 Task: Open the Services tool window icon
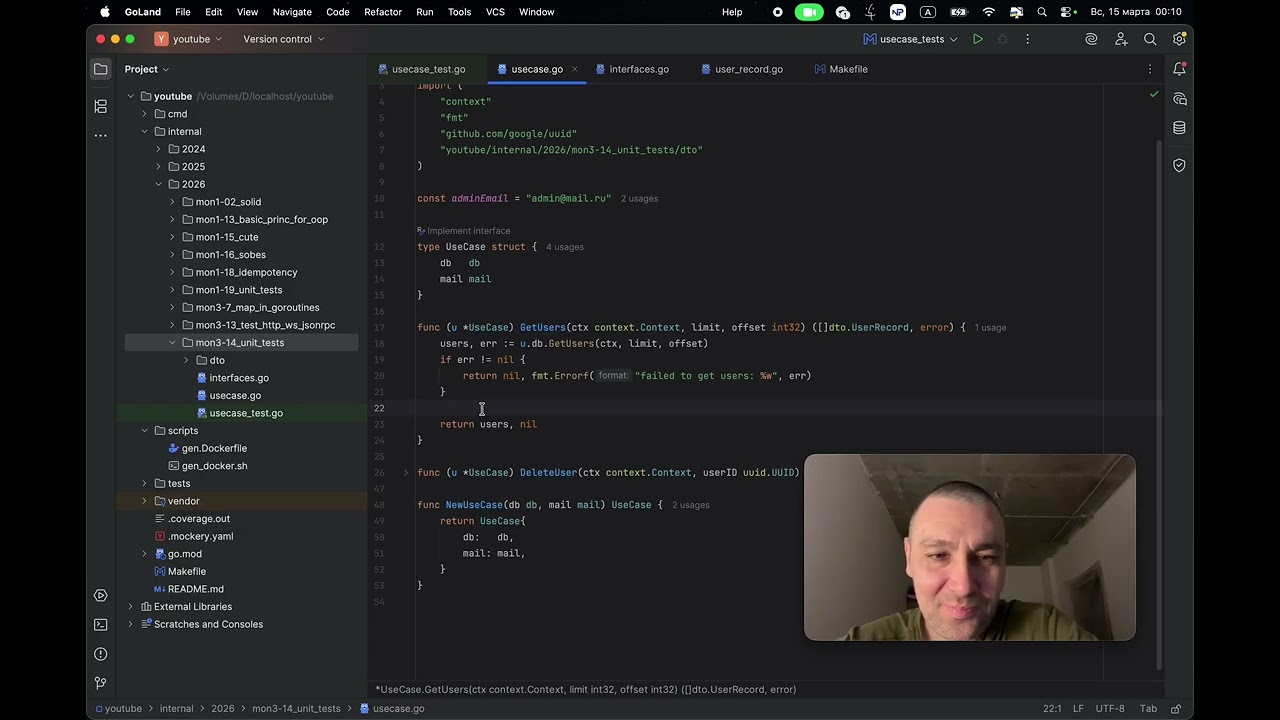pos(100,595)
